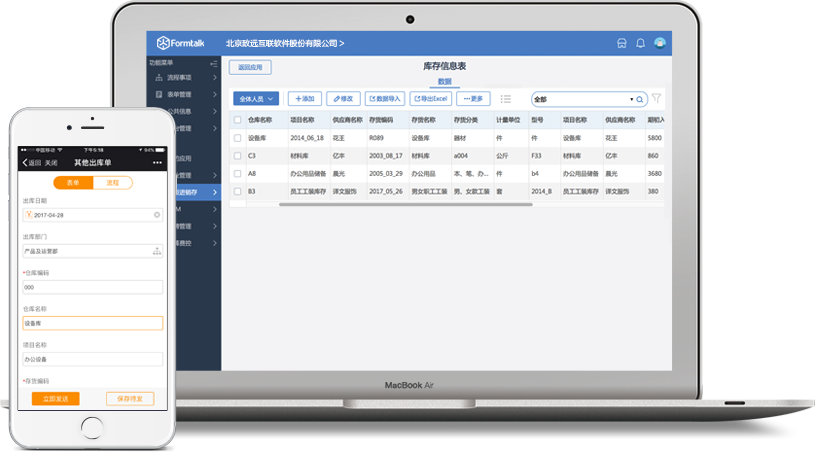Open the notification bell in the header
Screen dimensions: 815x452
tap(640, 43)
